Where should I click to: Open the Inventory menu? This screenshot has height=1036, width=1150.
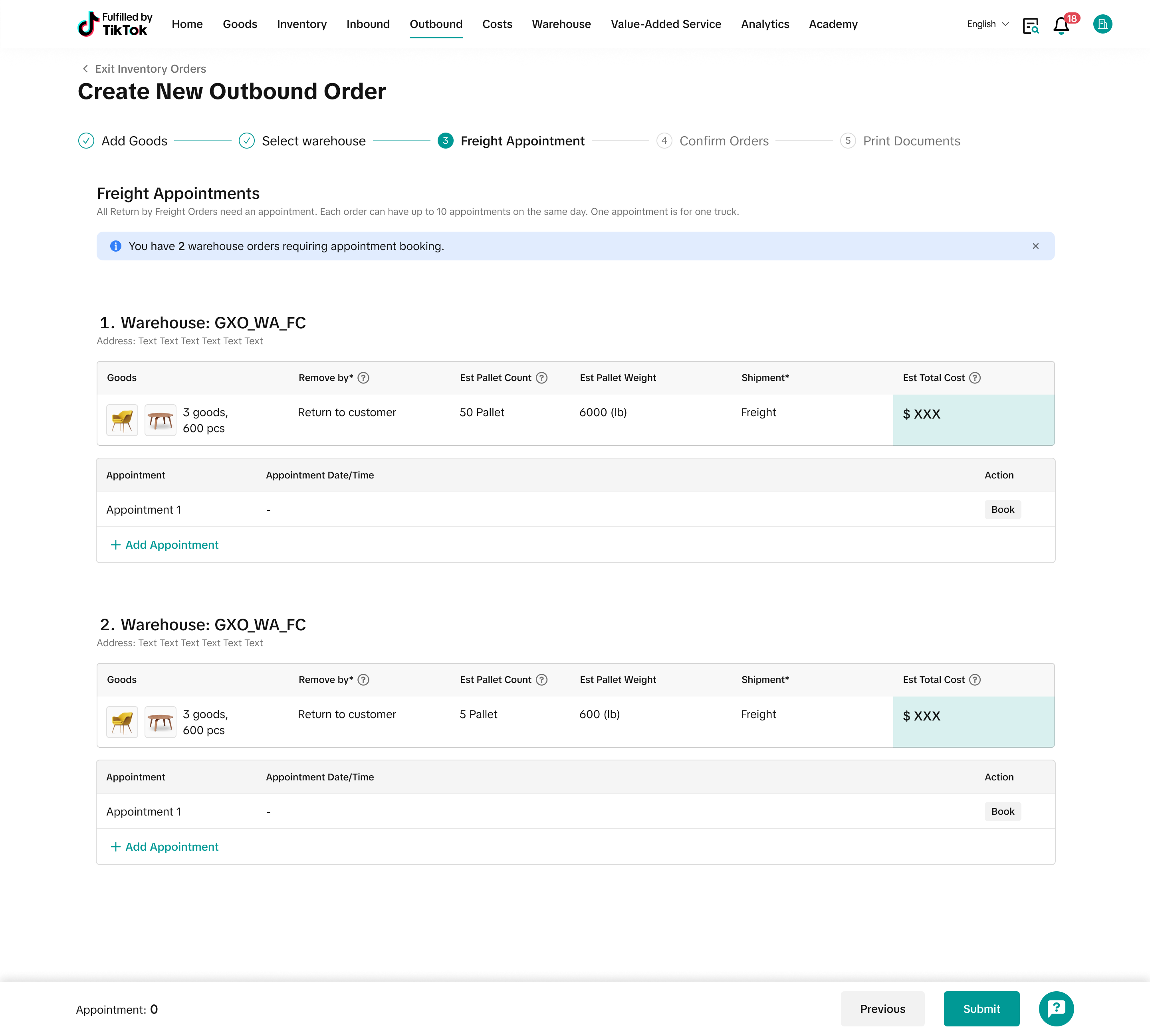301,24
